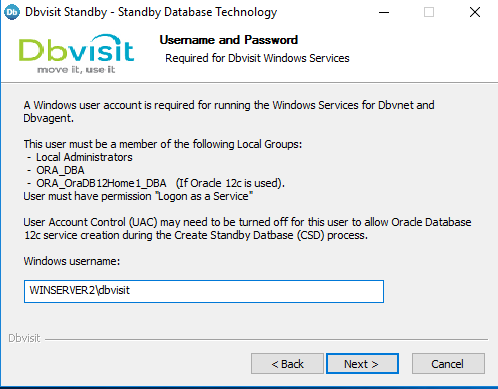Cancel the Dbvisit Standby installer
The width and height of the screenshot is (498, 389).
448,364
